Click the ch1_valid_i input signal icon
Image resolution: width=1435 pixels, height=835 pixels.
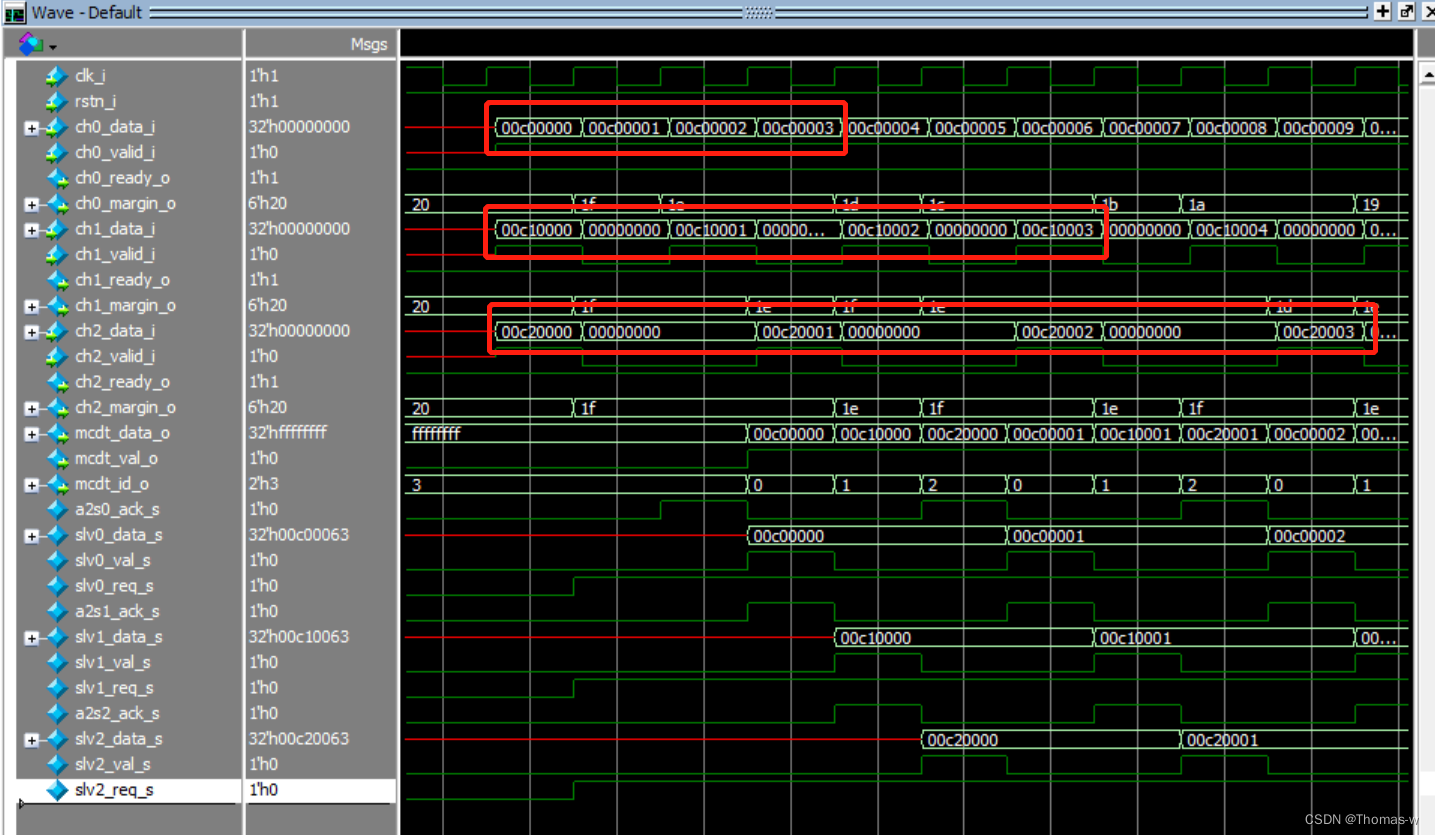pos(57,254)
